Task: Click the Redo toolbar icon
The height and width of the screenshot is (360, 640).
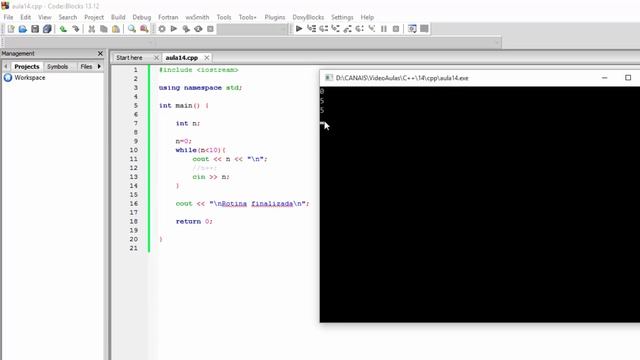Action: click(x=76, y=29)
